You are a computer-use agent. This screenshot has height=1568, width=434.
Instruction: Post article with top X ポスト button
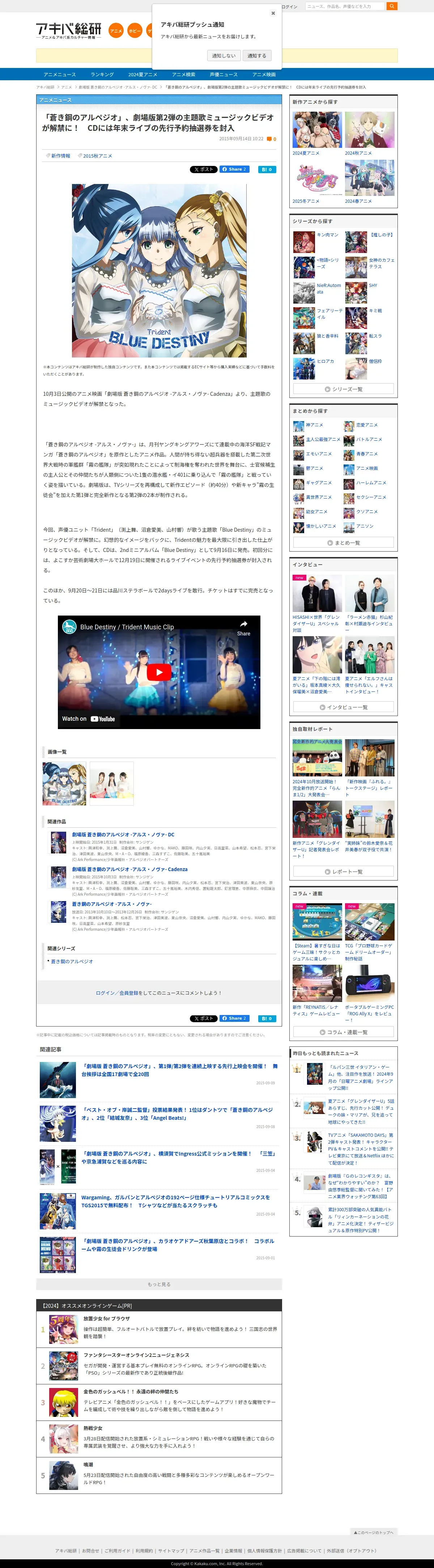(203, 169)
